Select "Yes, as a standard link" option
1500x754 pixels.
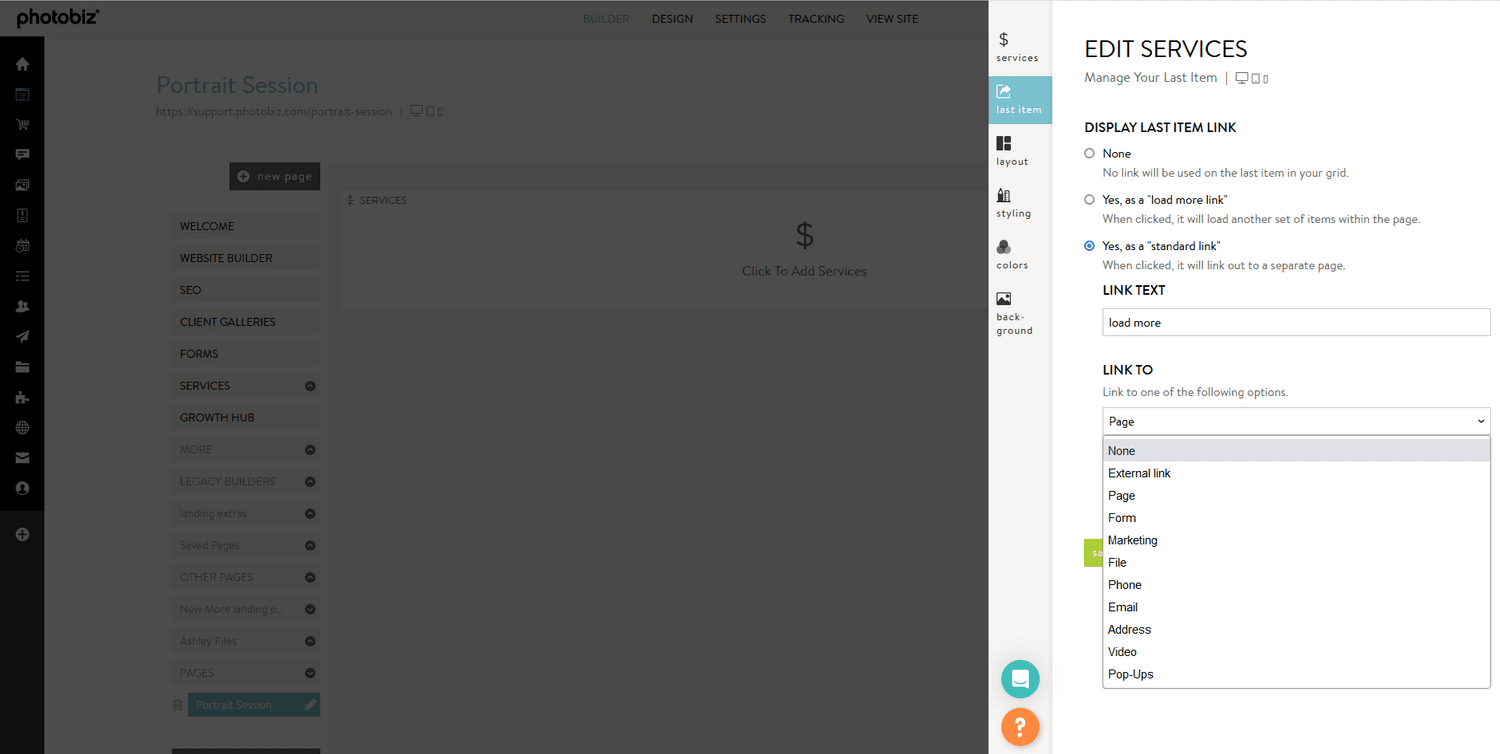(x=1090, y=245)
